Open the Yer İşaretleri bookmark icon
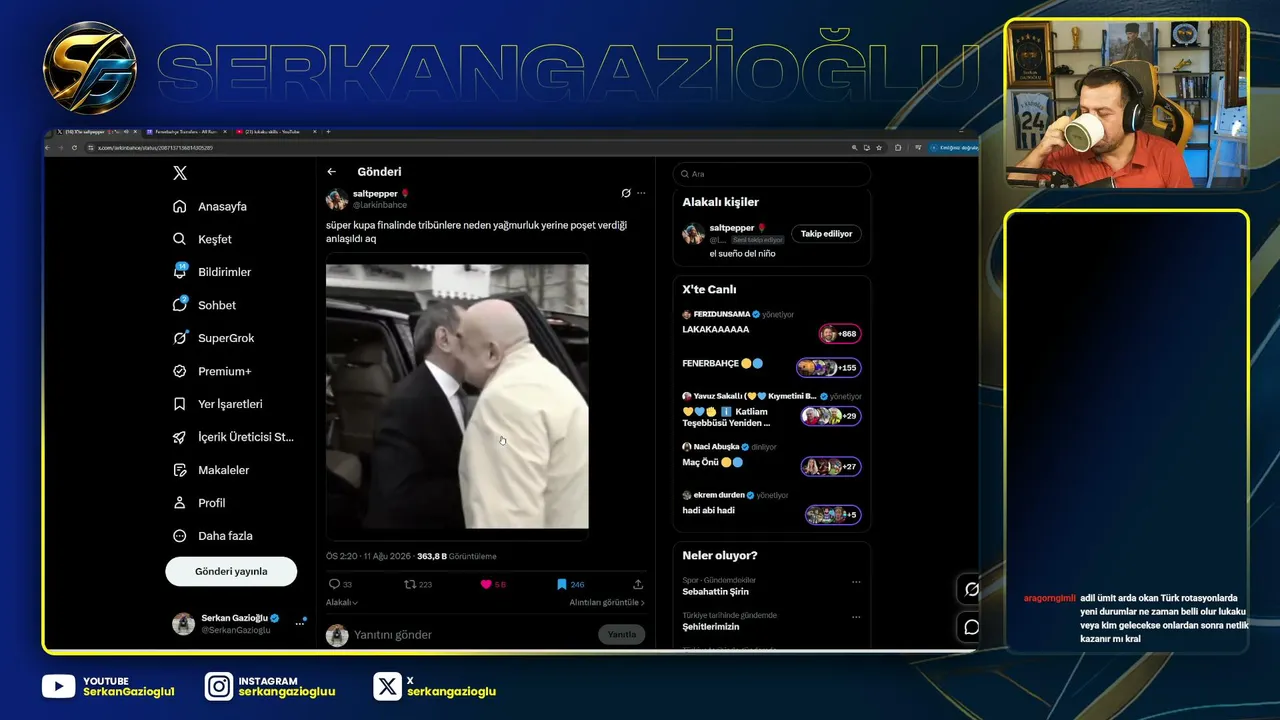This screenshot has height=720, width=1280. pos(180,404)
